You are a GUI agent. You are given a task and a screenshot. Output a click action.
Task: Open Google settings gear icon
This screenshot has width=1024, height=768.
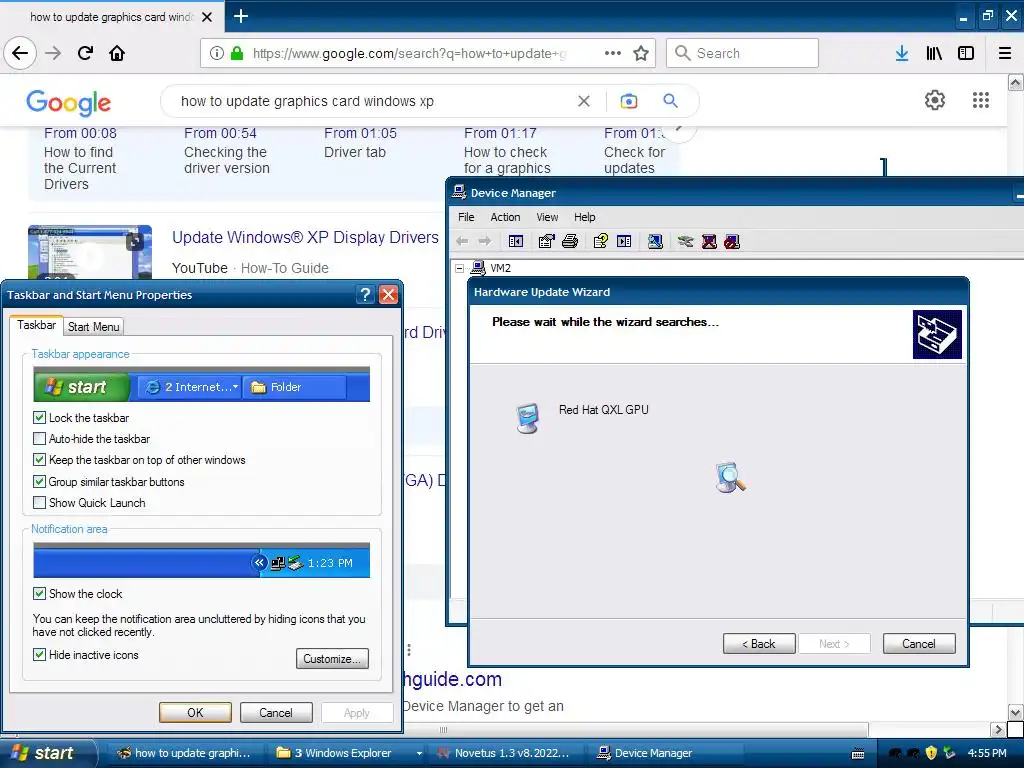935,100
